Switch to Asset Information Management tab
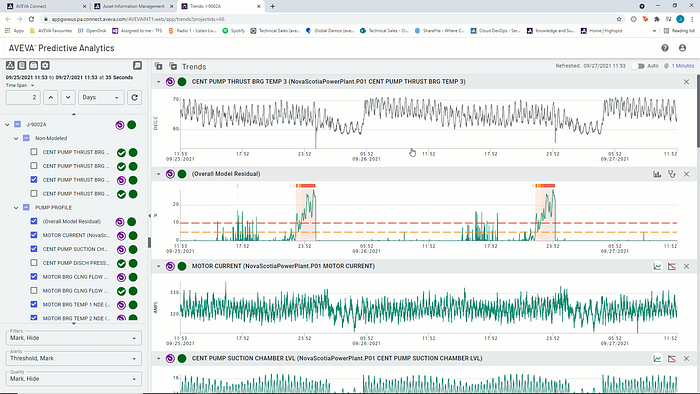The image size is (700, 394). [133, 6]
